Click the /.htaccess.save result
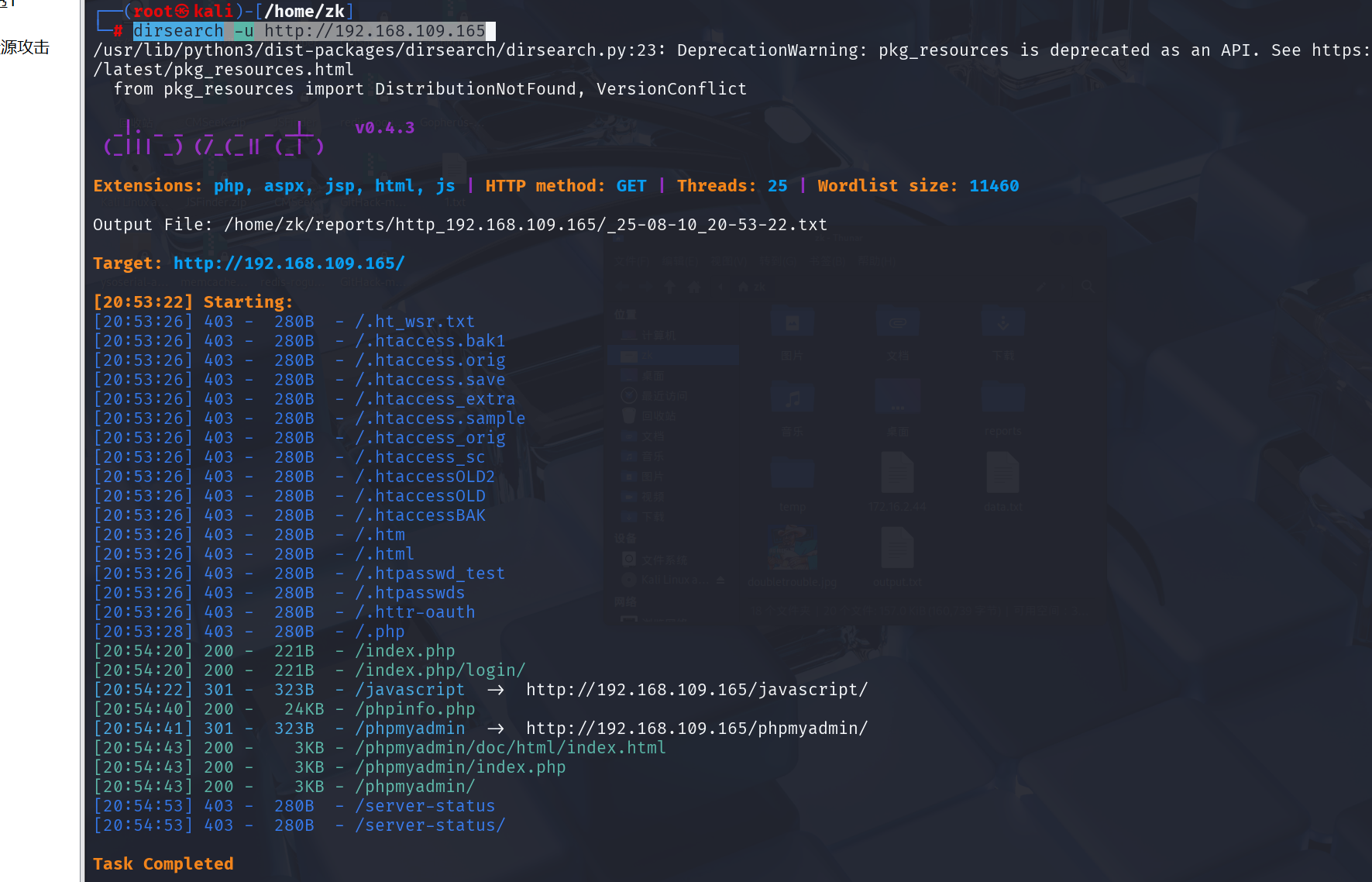 (x=430, y=380)
